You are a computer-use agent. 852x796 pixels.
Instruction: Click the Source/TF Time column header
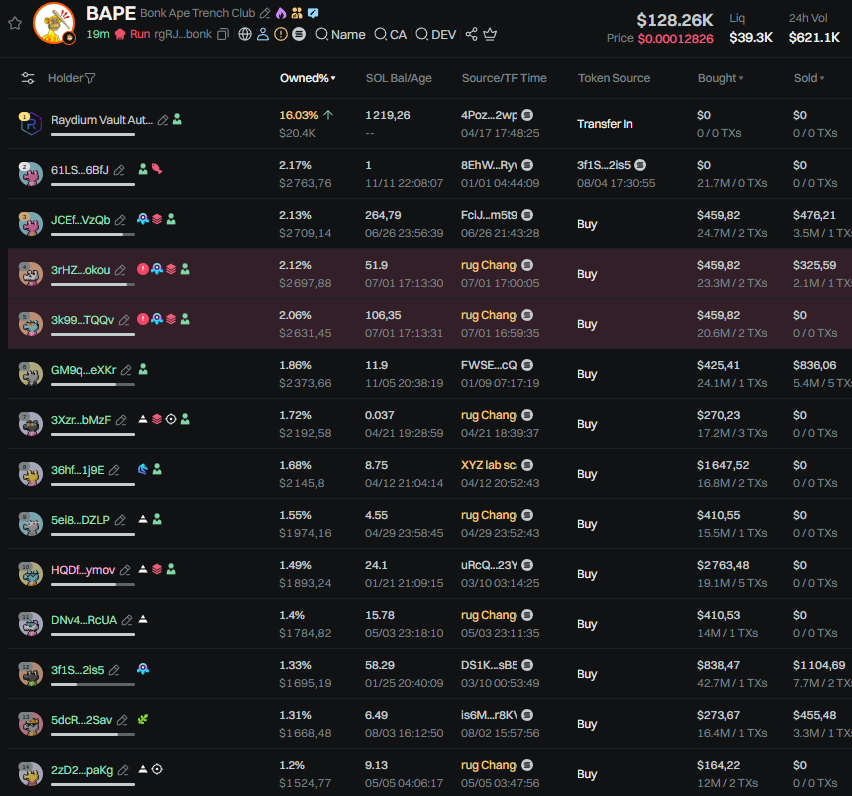(x=504, y=78)
